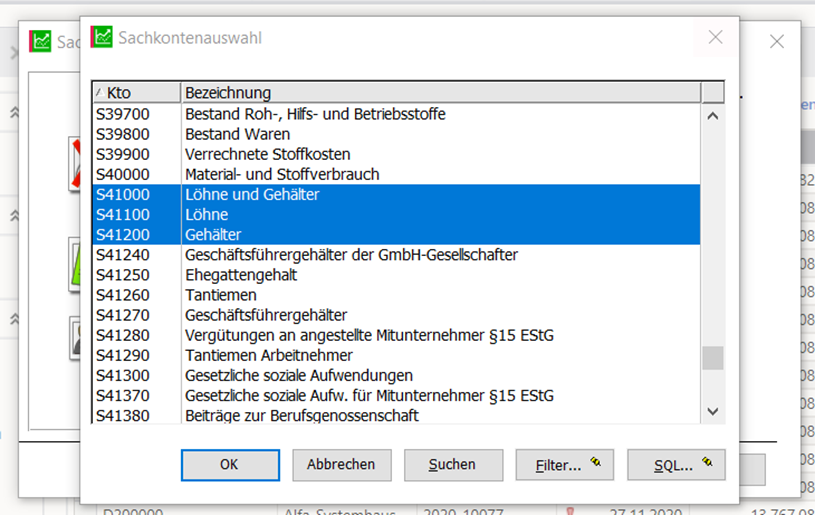Open the Suchen search function
815x515 pixels.
click(x=452, y=464)
